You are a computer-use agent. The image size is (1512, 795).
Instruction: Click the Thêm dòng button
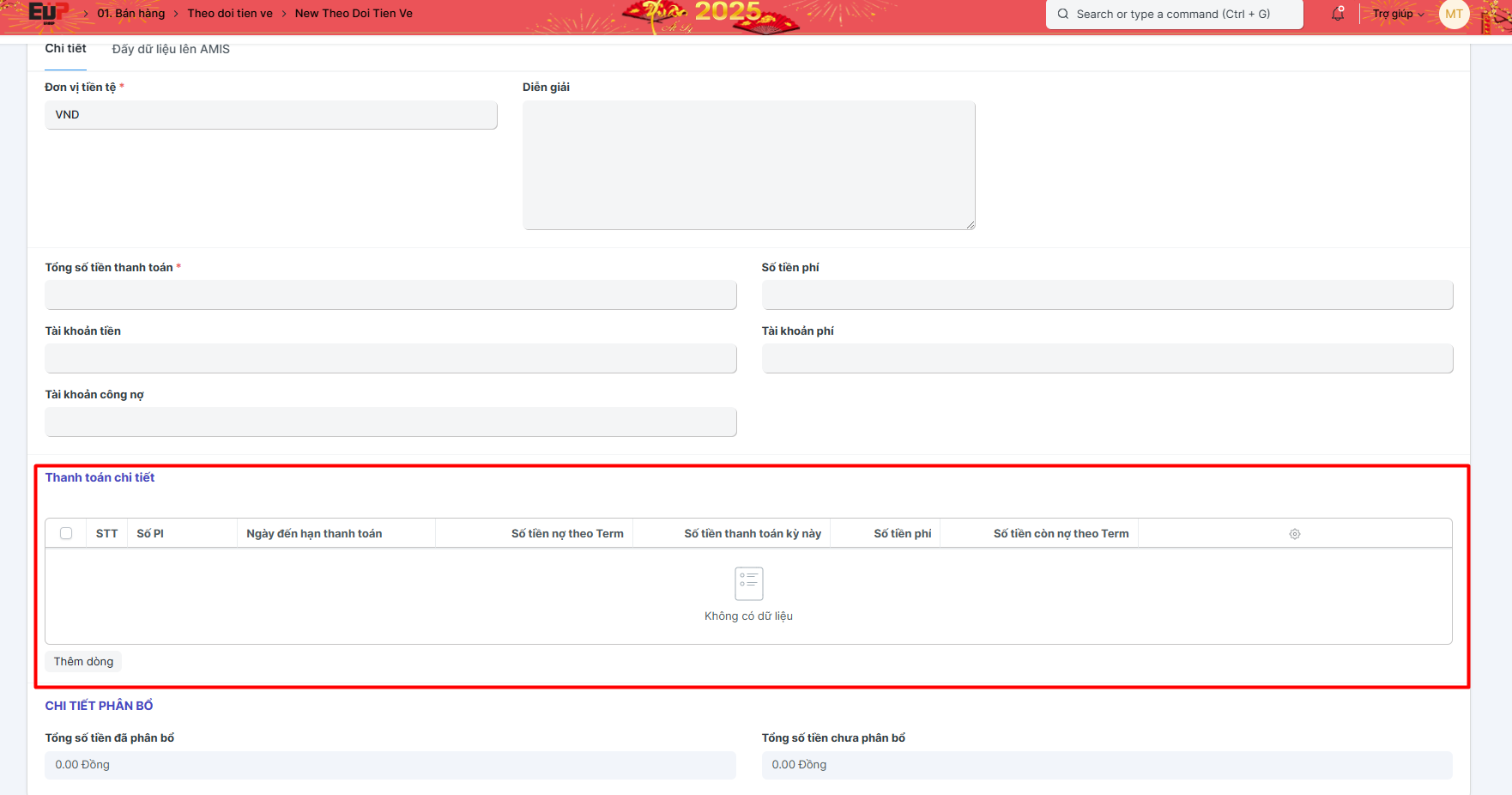pos(83,661)
